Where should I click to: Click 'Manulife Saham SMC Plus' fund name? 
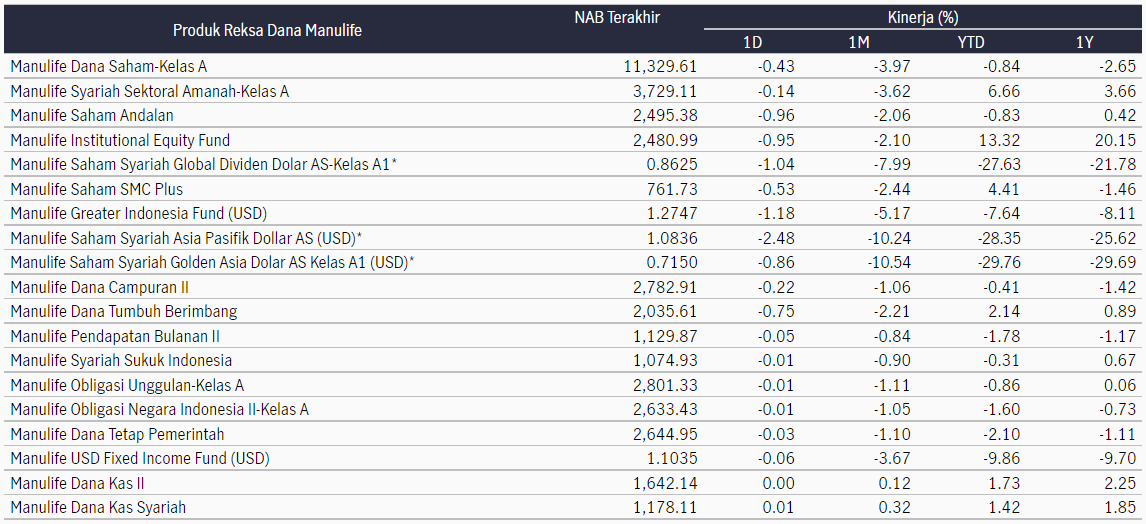[x=96, y=189]
